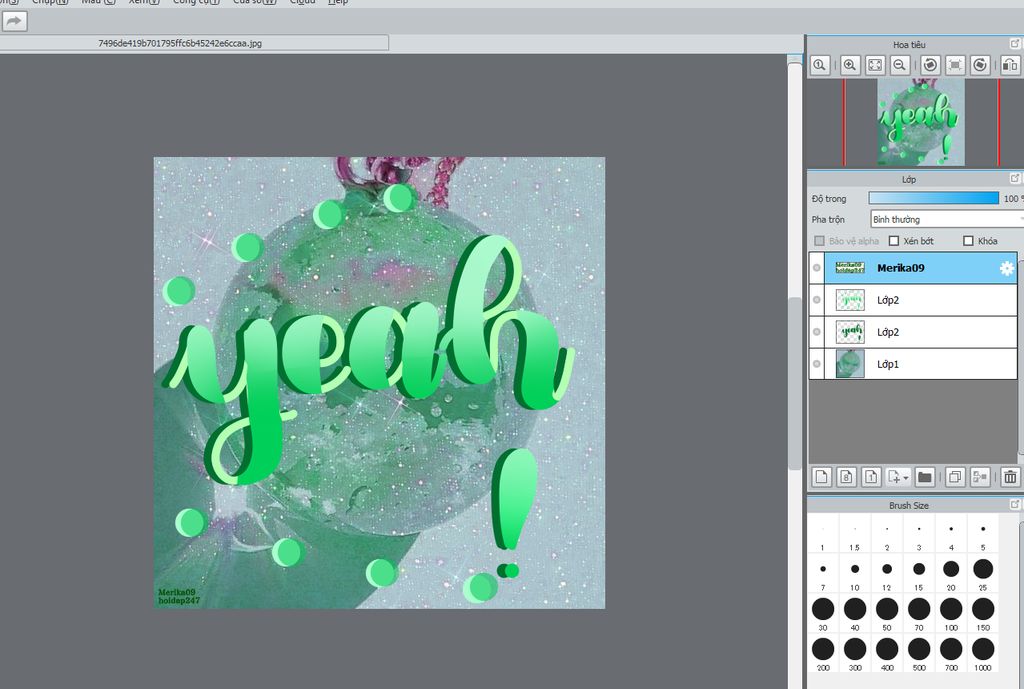This screenshot has width=1024, height=689.
Task: Choose brush size 40
Action: (x=855, y=615)
